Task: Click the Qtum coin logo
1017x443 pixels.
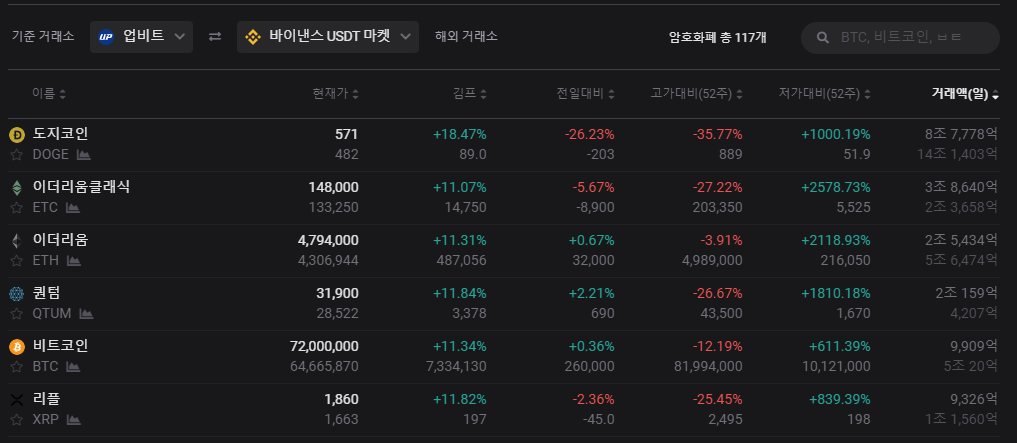Action: click(x=16, y=294)
